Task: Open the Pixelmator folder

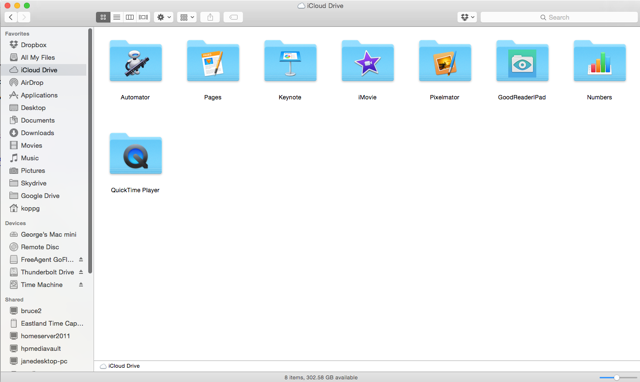Action: (445, 61)
